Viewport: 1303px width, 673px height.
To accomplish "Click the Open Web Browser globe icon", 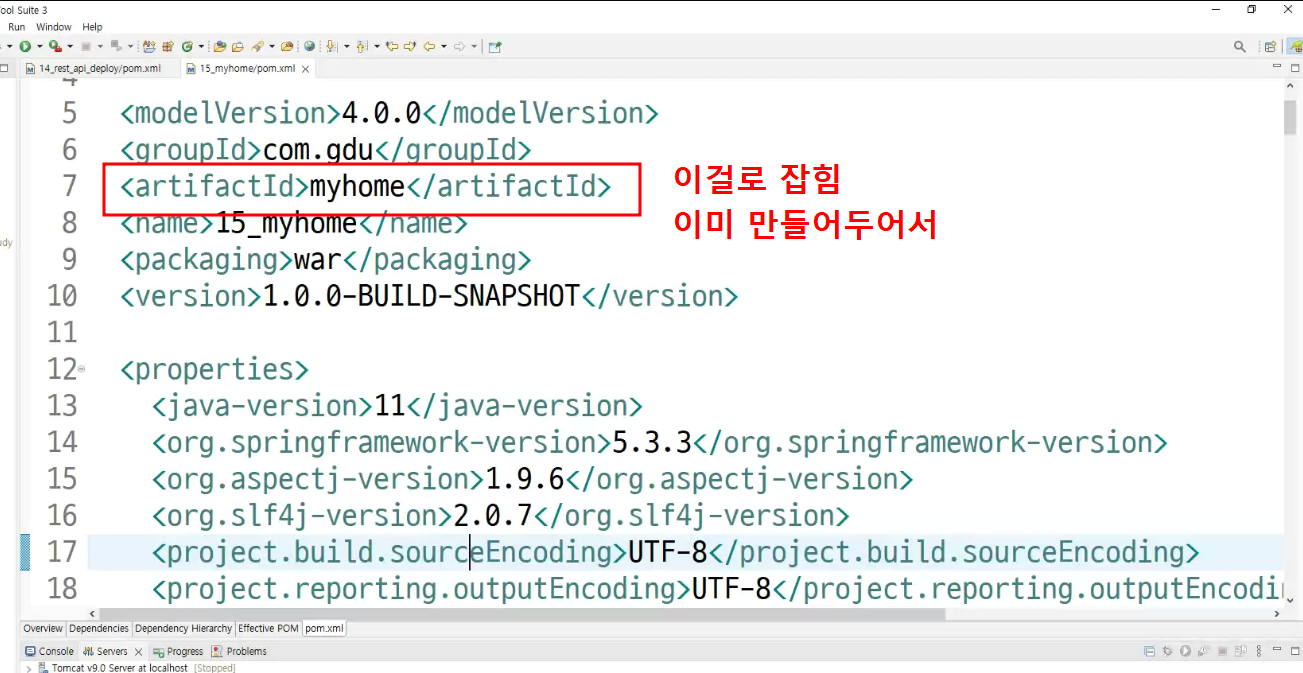I will click(309, 46).
